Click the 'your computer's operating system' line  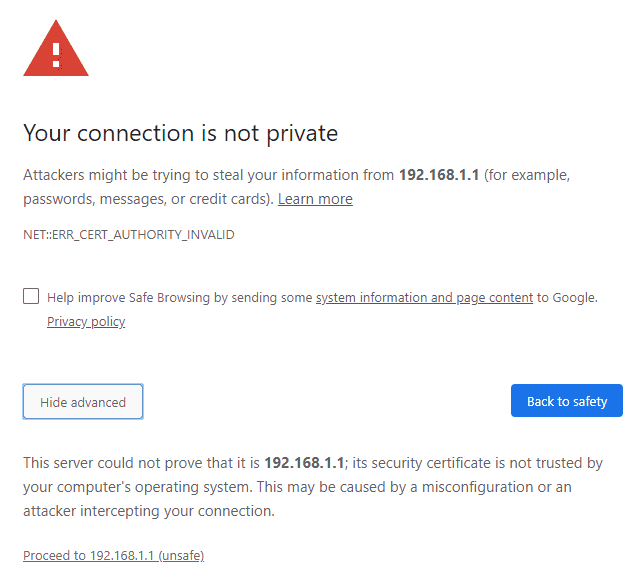(137, 487)
